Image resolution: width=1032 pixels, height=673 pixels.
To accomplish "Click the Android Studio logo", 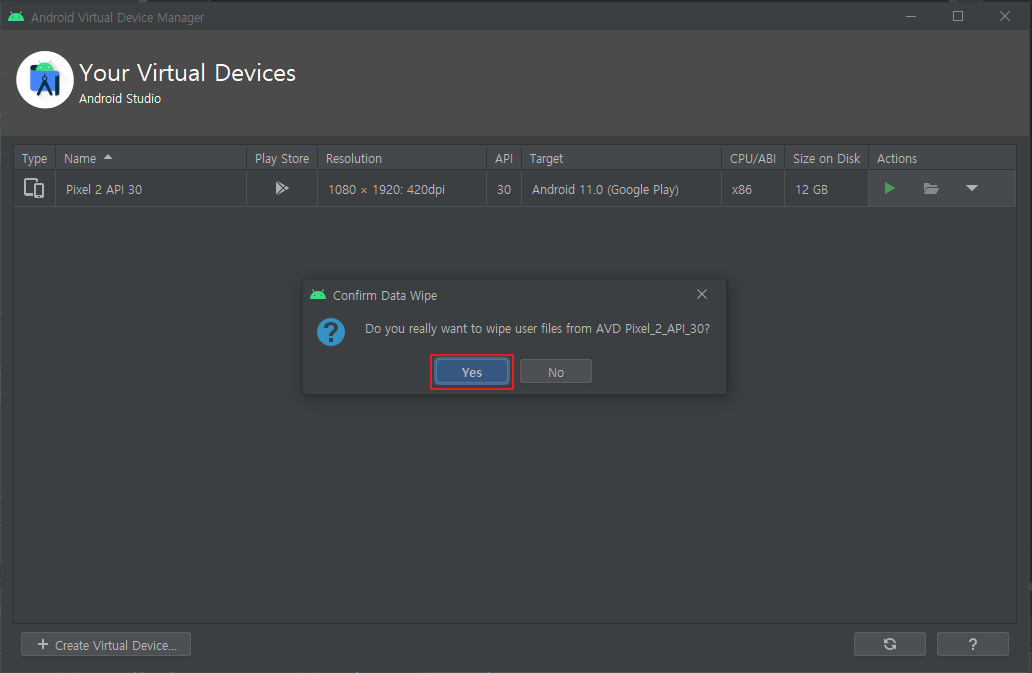I will tap(45, 80).
